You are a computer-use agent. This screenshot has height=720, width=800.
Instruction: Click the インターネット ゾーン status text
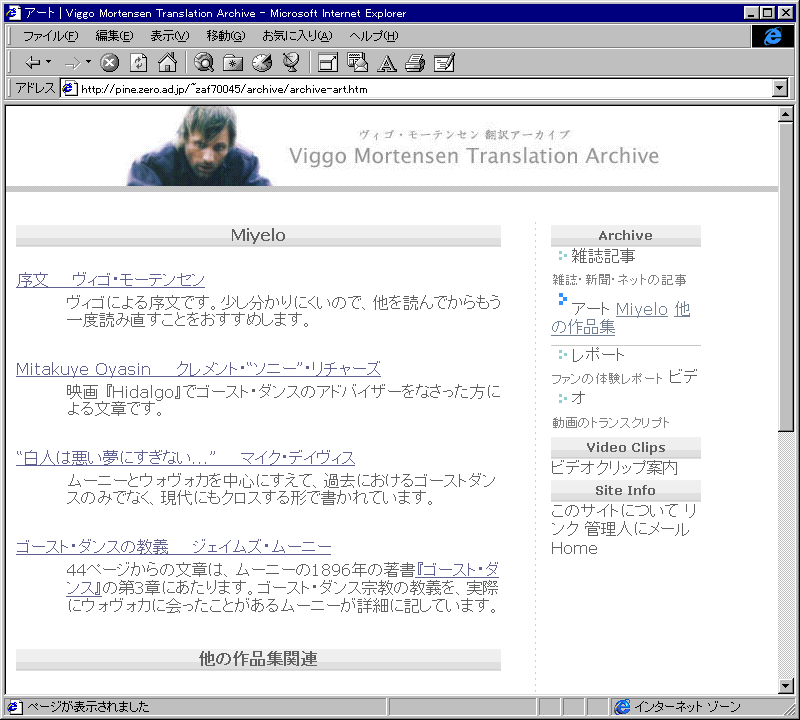click(x=687, y=707)
